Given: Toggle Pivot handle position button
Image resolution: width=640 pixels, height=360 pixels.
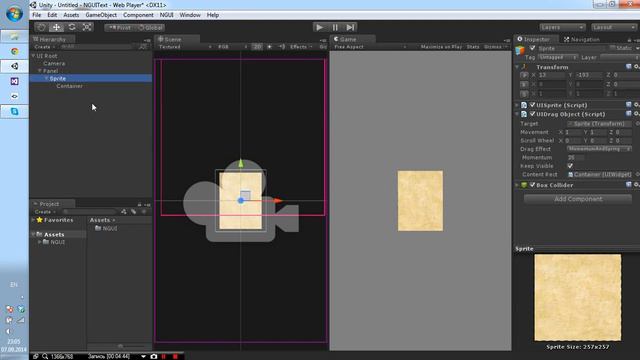Looking at the screenshot, I should [120, 28].
